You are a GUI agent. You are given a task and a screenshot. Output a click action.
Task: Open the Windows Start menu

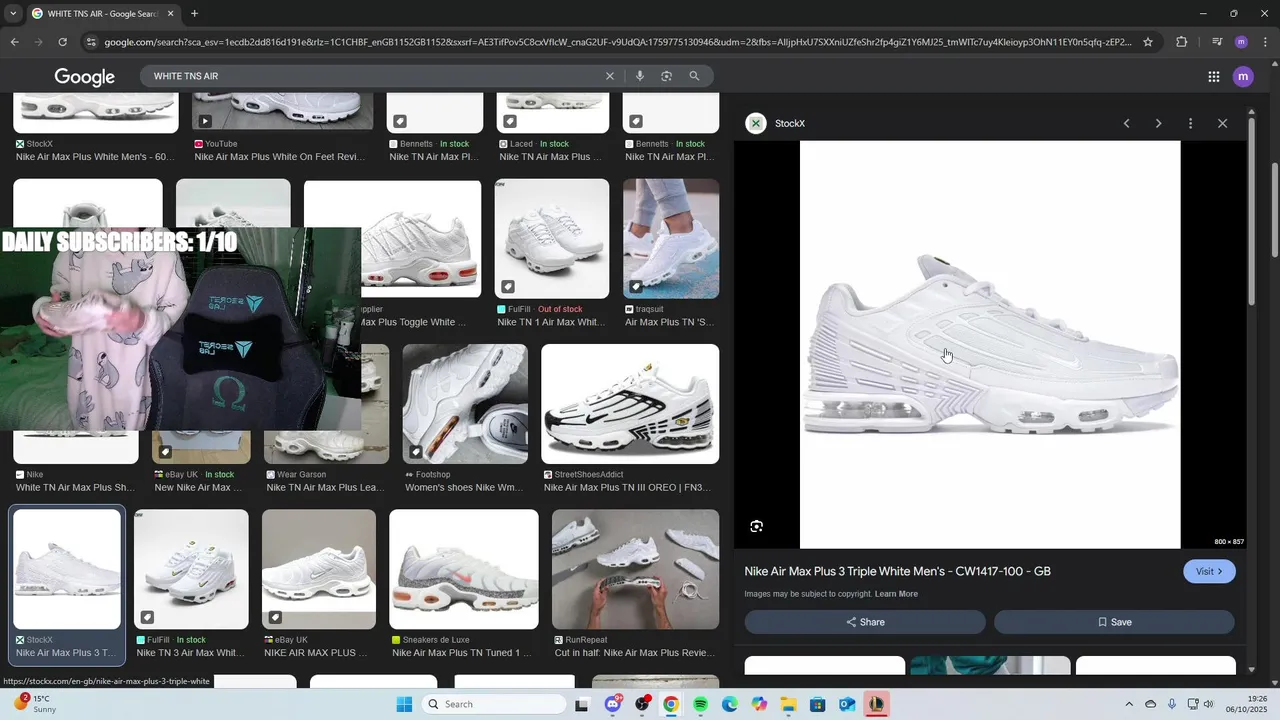point(404,704)
